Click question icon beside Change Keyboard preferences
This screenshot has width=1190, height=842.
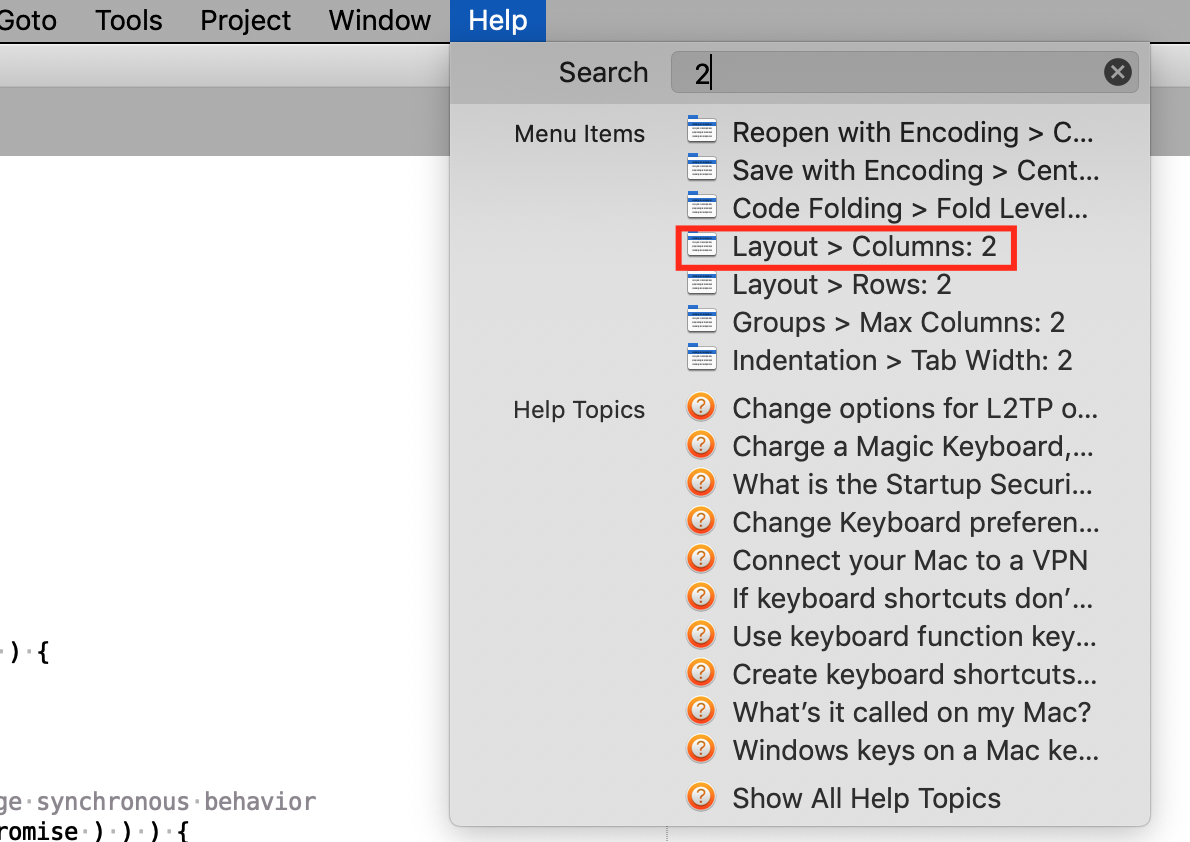(701, 521)
